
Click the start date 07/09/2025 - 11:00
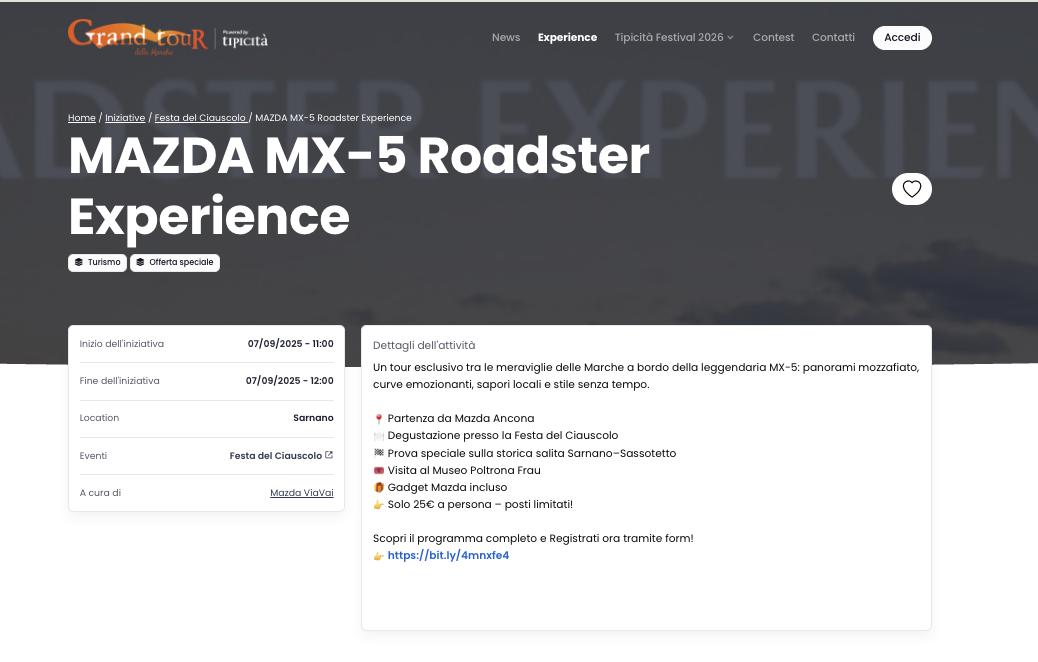pos(291,344)
